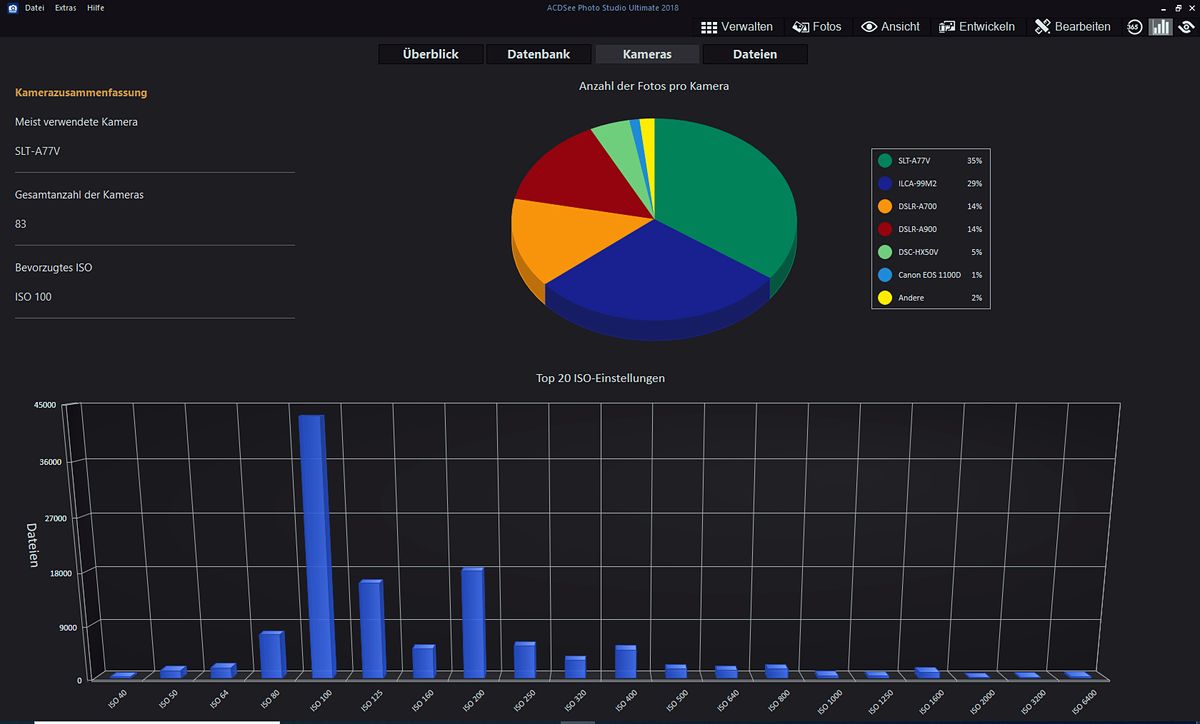Switch to Verwalten mode
This screenshot has height=724, width=1200.
coord(737,27)
